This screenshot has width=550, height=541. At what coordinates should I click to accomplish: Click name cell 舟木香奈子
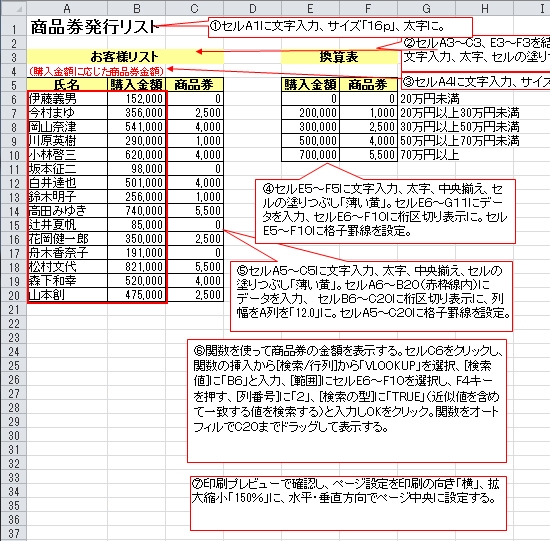tap(67, 253)
